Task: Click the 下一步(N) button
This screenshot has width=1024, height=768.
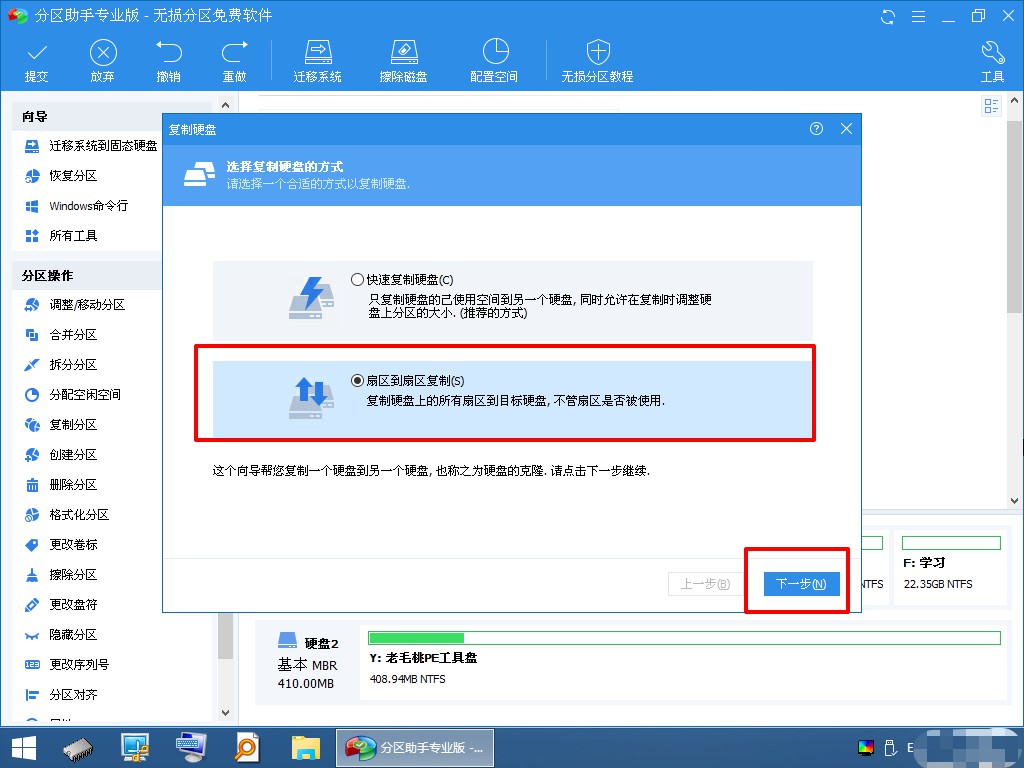Action: point(801,584)
